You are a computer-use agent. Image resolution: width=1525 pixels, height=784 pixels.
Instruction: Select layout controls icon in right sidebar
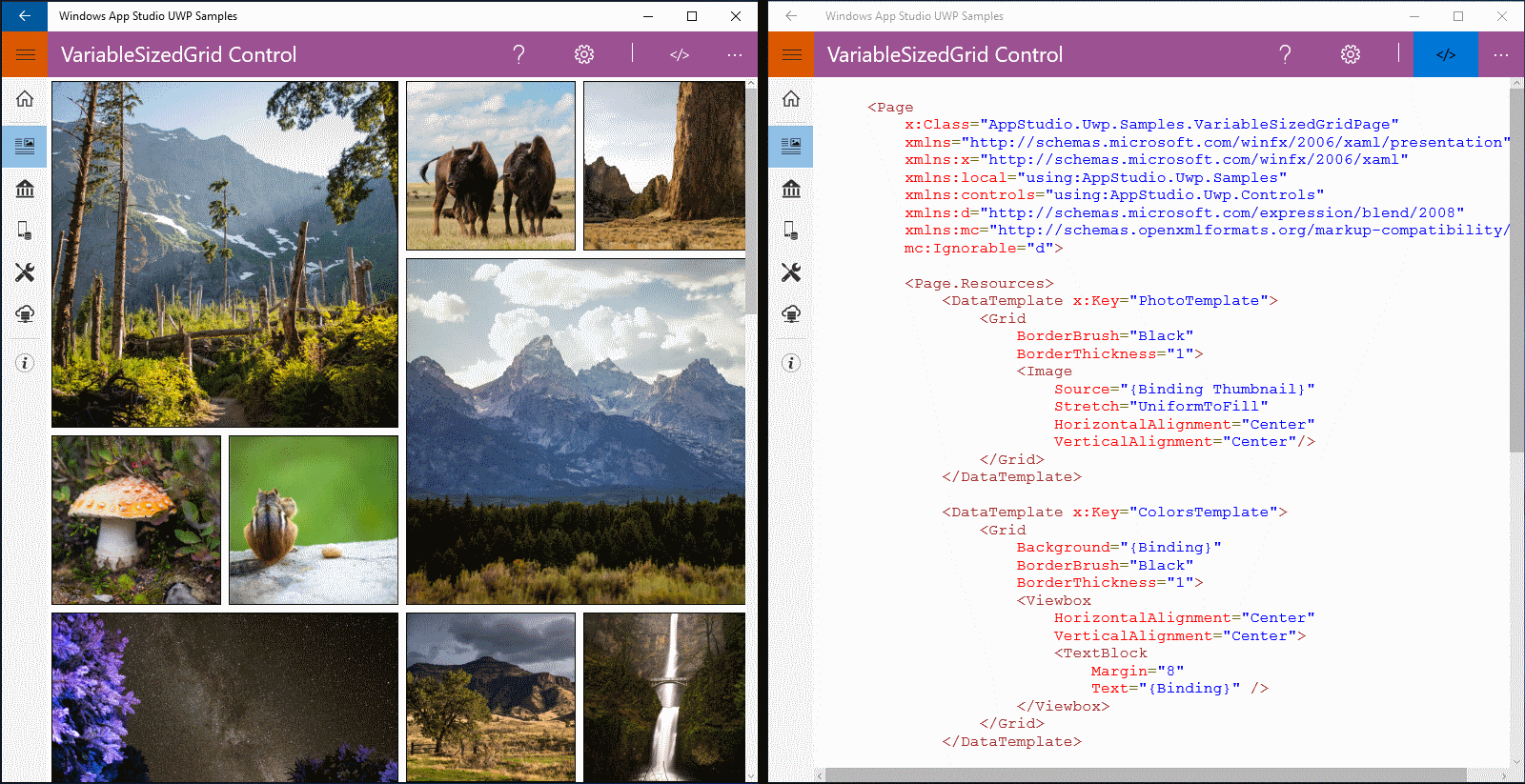[x=791, y=146]
